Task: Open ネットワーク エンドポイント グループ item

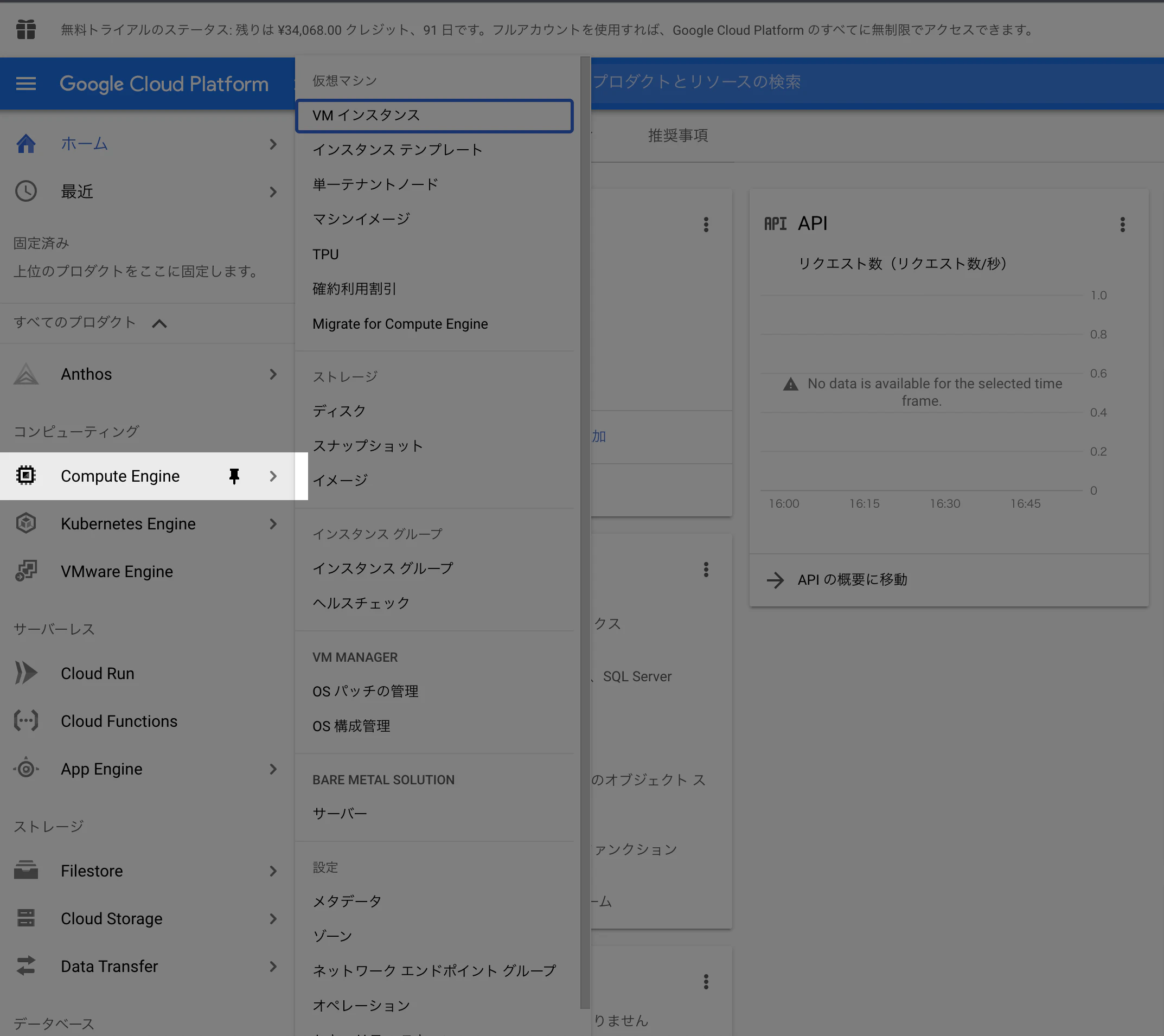Action: point(434,971)
